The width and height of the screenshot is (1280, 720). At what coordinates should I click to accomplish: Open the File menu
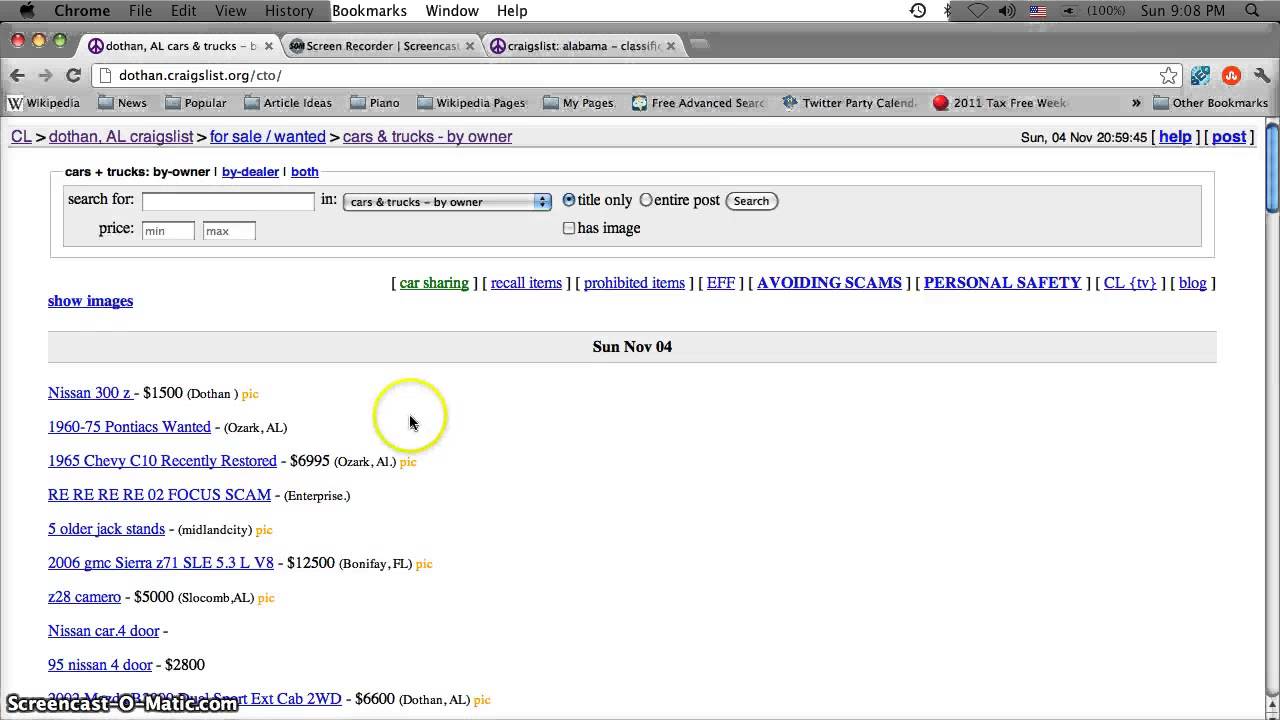[x=140, y=11]
